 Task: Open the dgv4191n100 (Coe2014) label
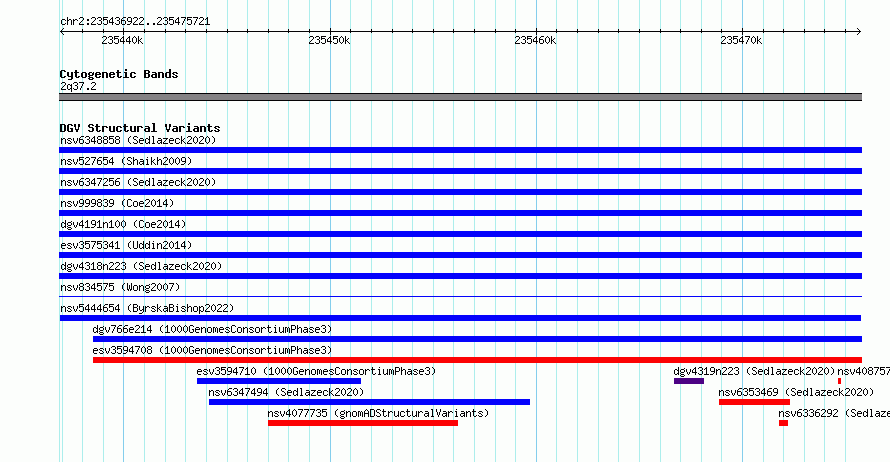click(x=123, y=224)
